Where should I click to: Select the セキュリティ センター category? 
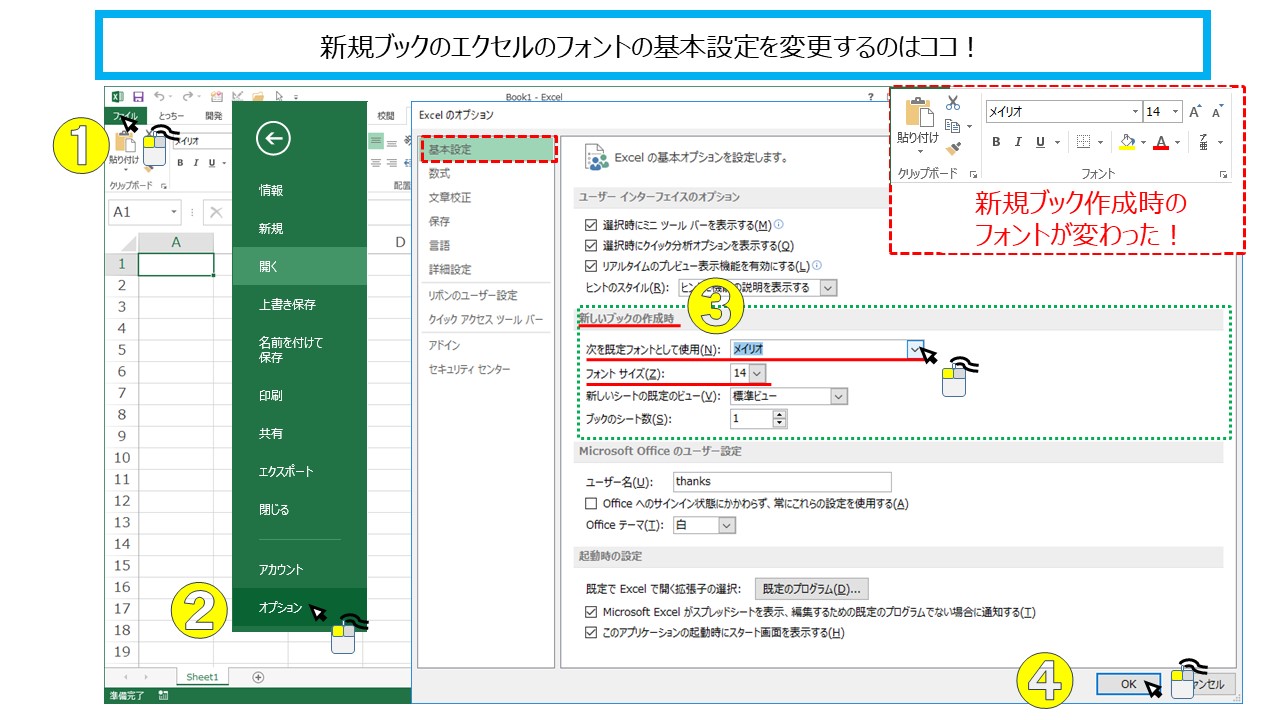click(470, 369)
